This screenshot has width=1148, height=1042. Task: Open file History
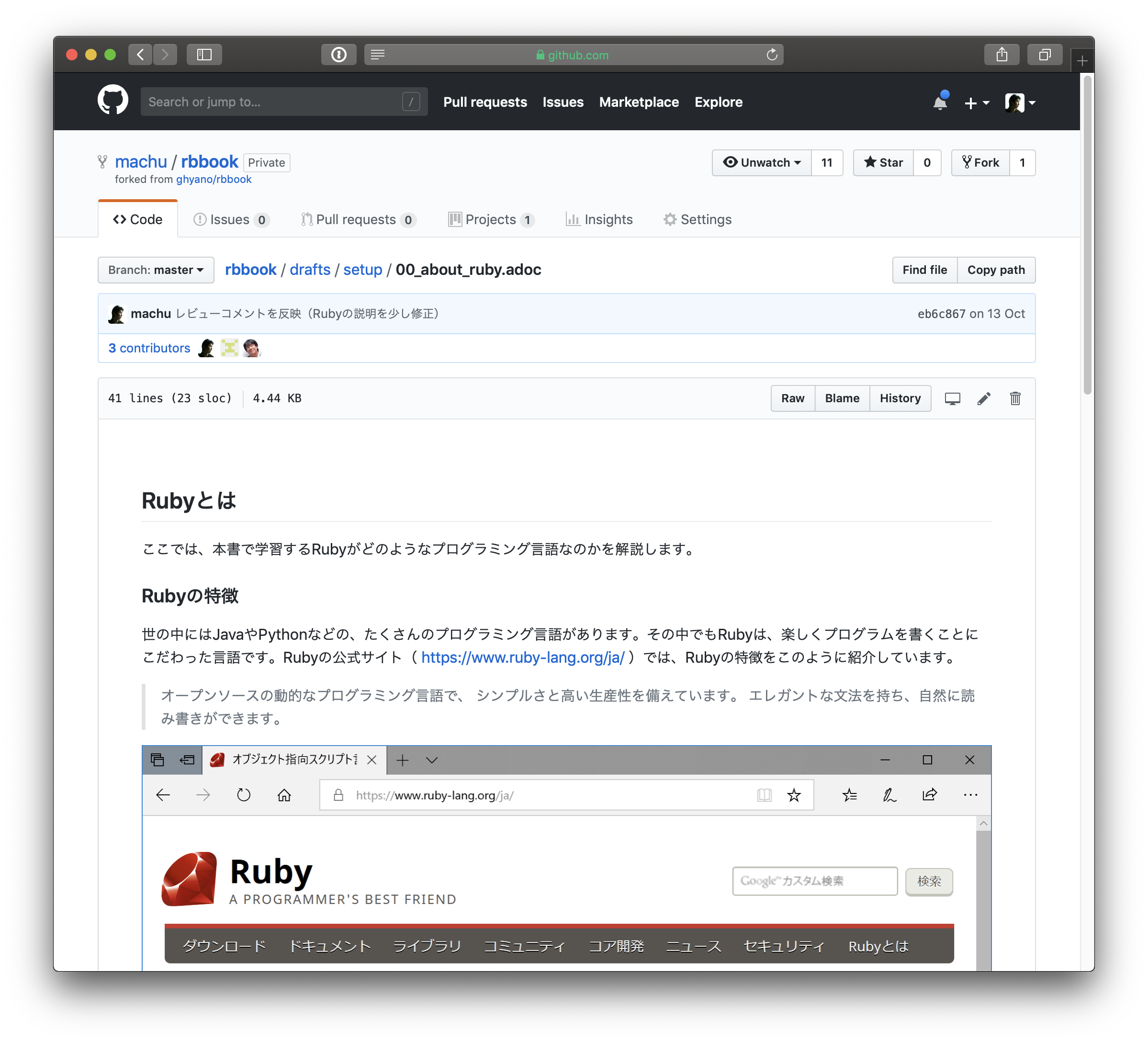(x=900, y=398)
